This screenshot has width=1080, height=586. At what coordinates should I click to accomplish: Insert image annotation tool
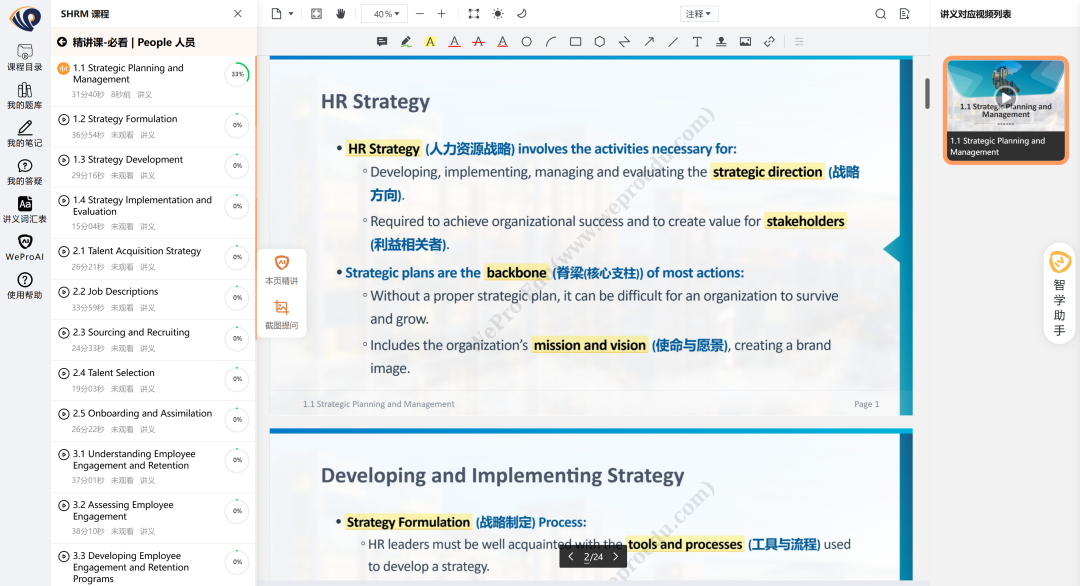[x=745, y=42]
